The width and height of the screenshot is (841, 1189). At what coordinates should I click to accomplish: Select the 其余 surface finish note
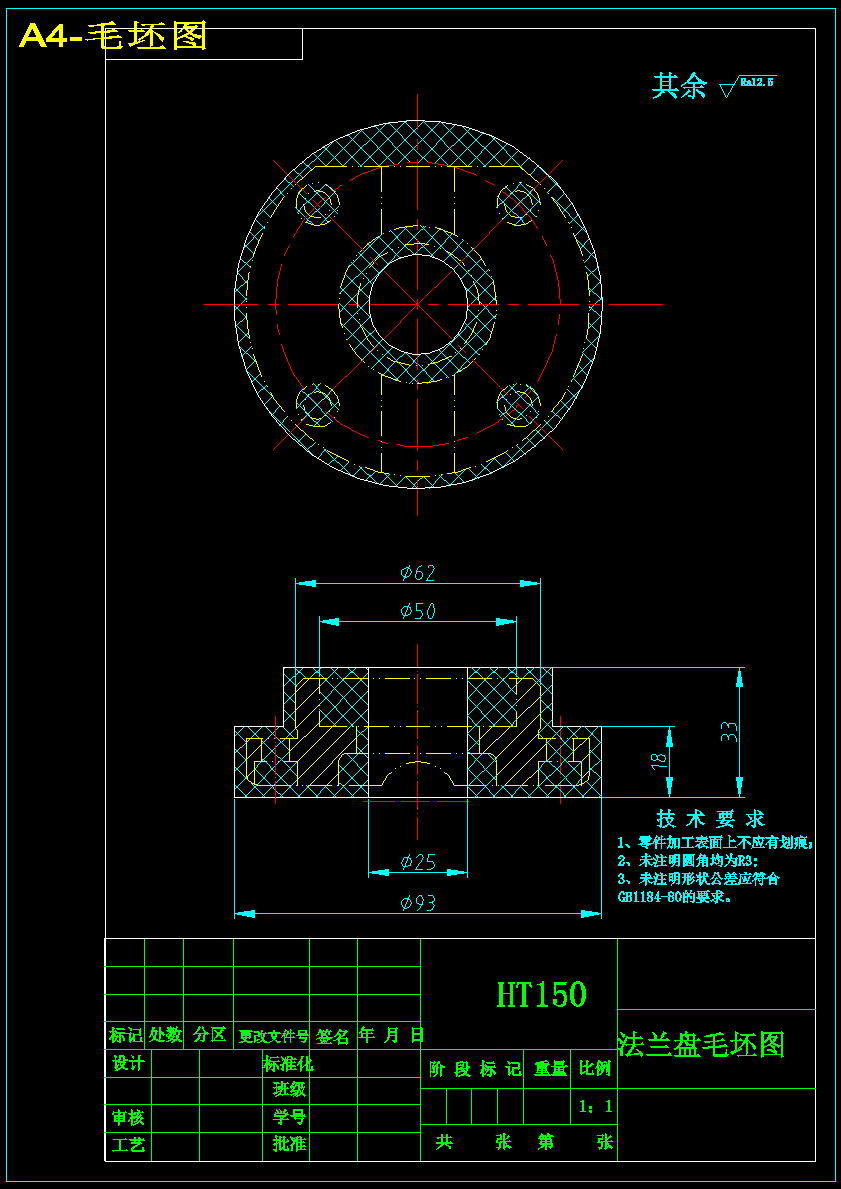(679, 86)
